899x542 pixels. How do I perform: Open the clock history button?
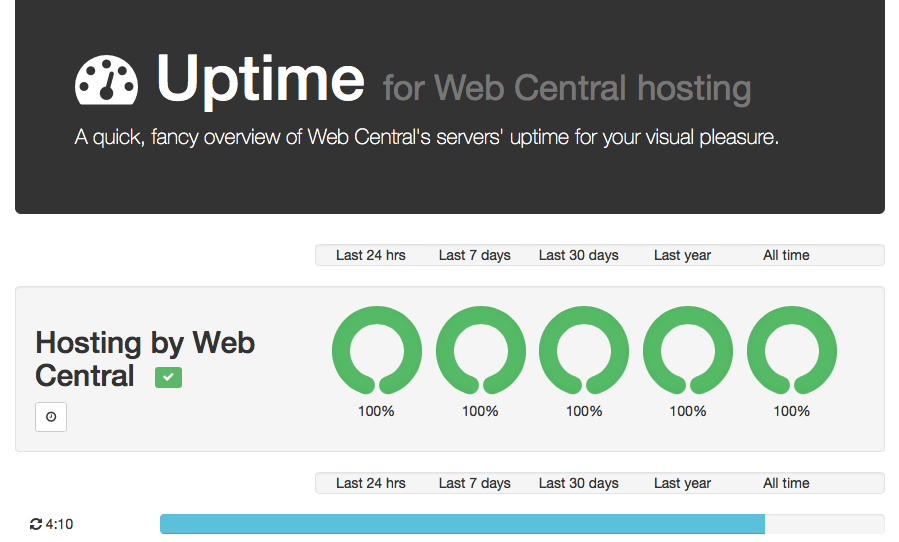pos(51,417)
